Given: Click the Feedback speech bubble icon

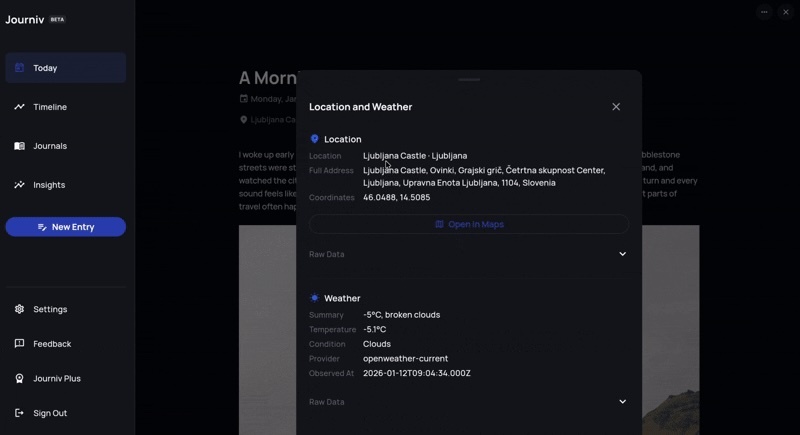Looking at the screenshot, I should tap(19, 344).
